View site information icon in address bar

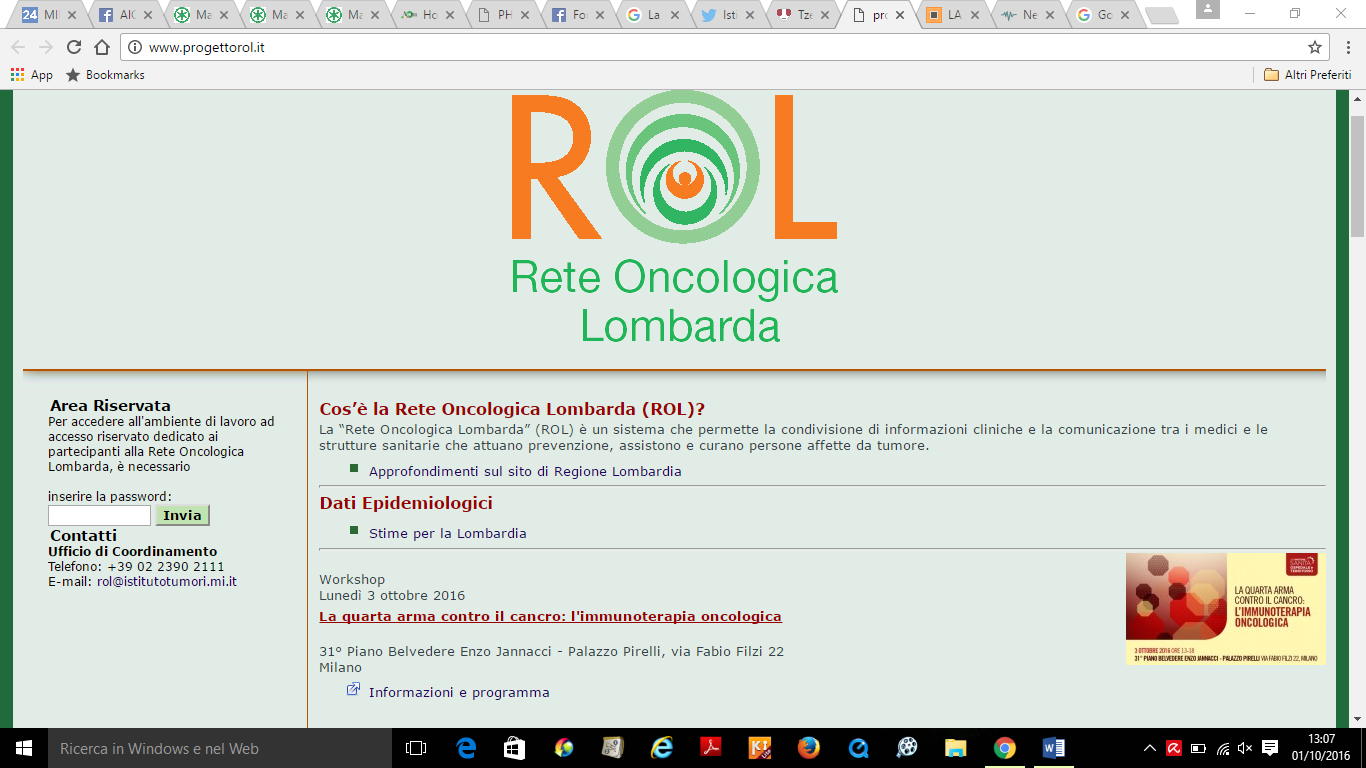click(x=135, y=47)
